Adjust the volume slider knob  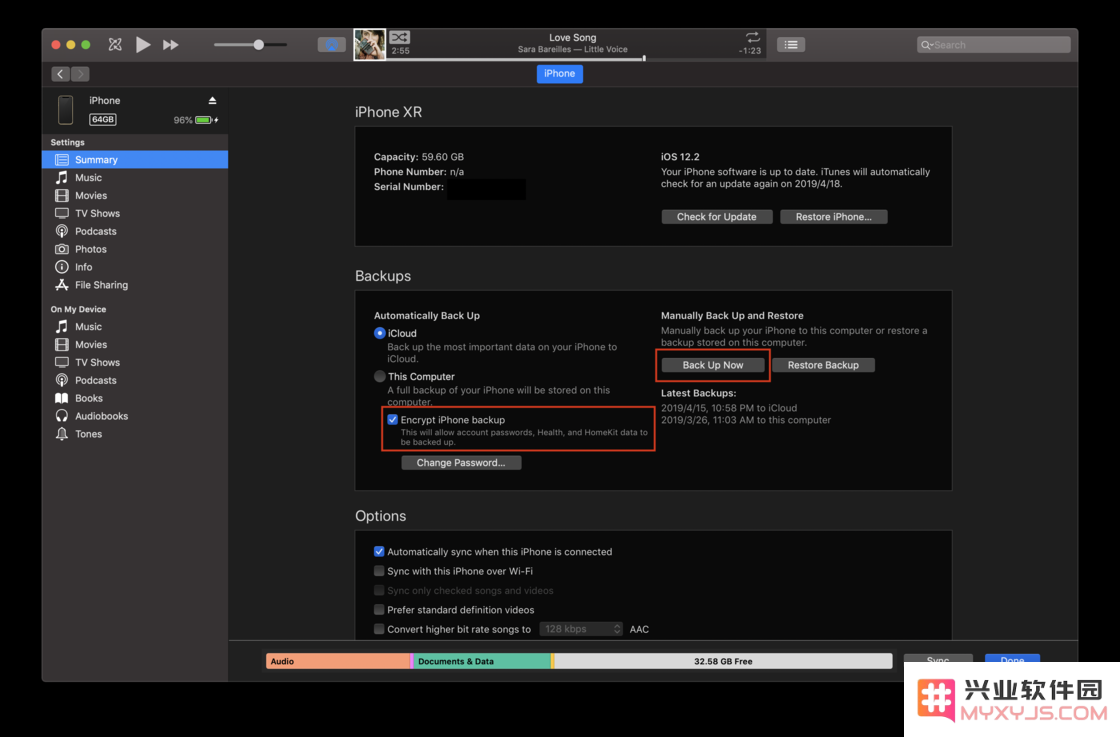(259, 44)
